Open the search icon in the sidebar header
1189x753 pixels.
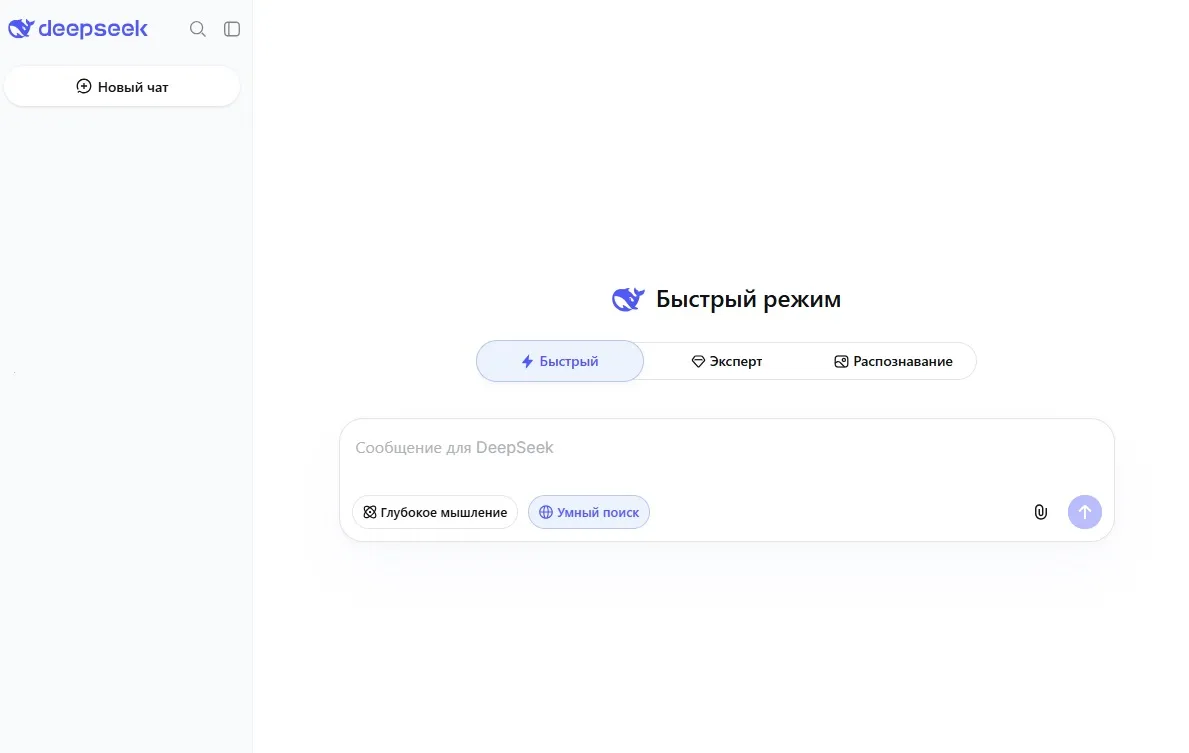pyautogui.click(x=198, y=29)
